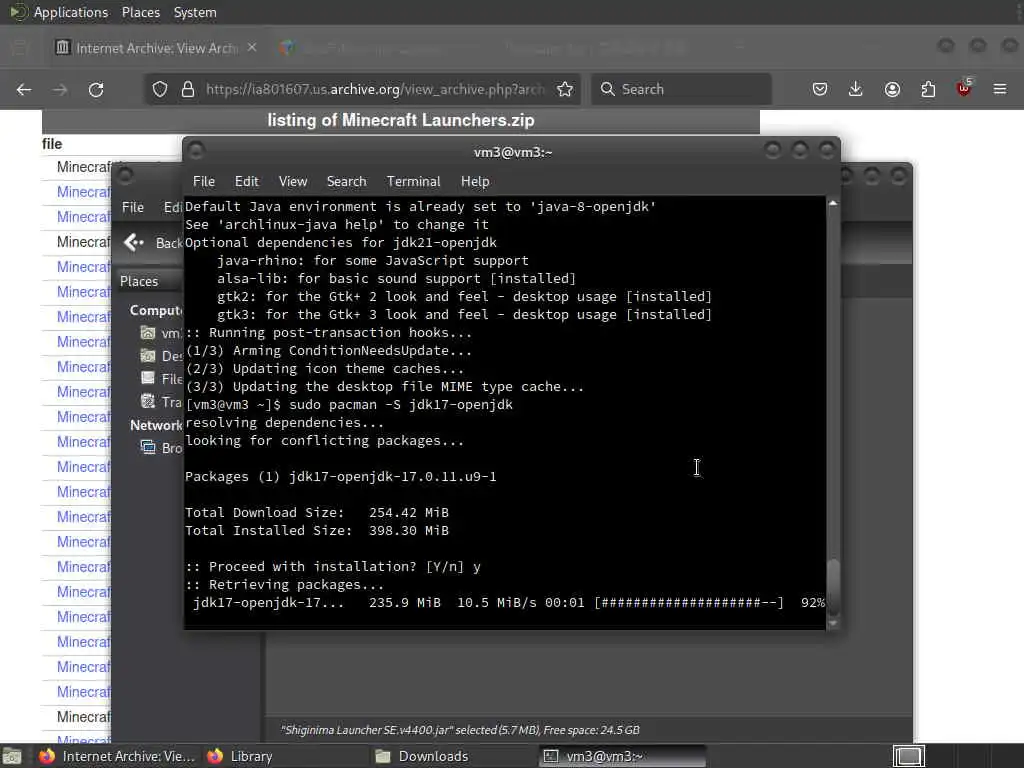Select Desktop folder icon in file manager sidebar
This screenshot has width=1024, height=768.
tap(148, 356)
